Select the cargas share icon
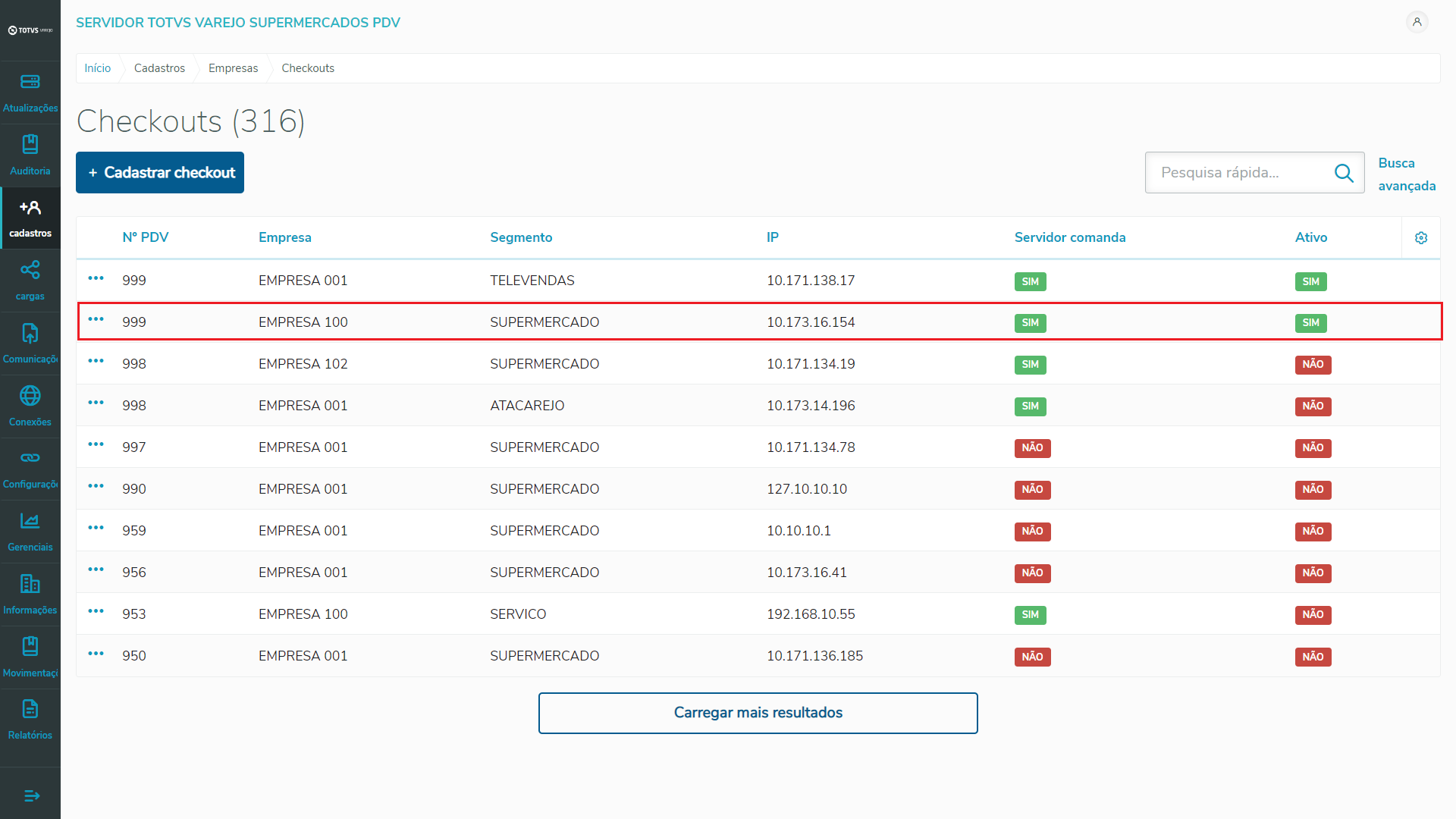The height and width of the screenshot is (819, 1456). click(x=30, y=270)
